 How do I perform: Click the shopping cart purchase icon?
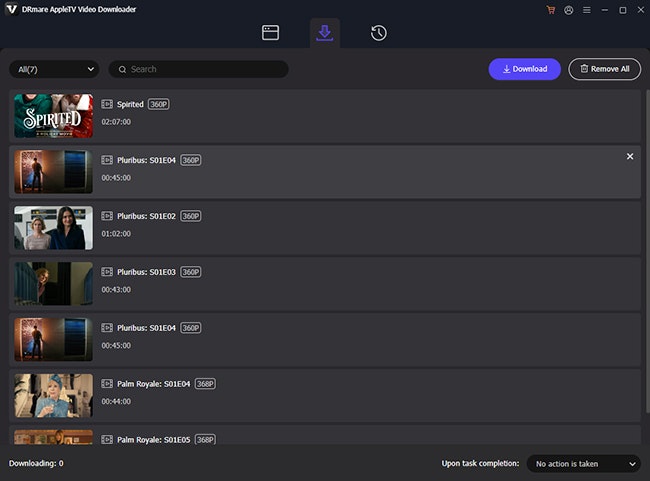point(551,10)
